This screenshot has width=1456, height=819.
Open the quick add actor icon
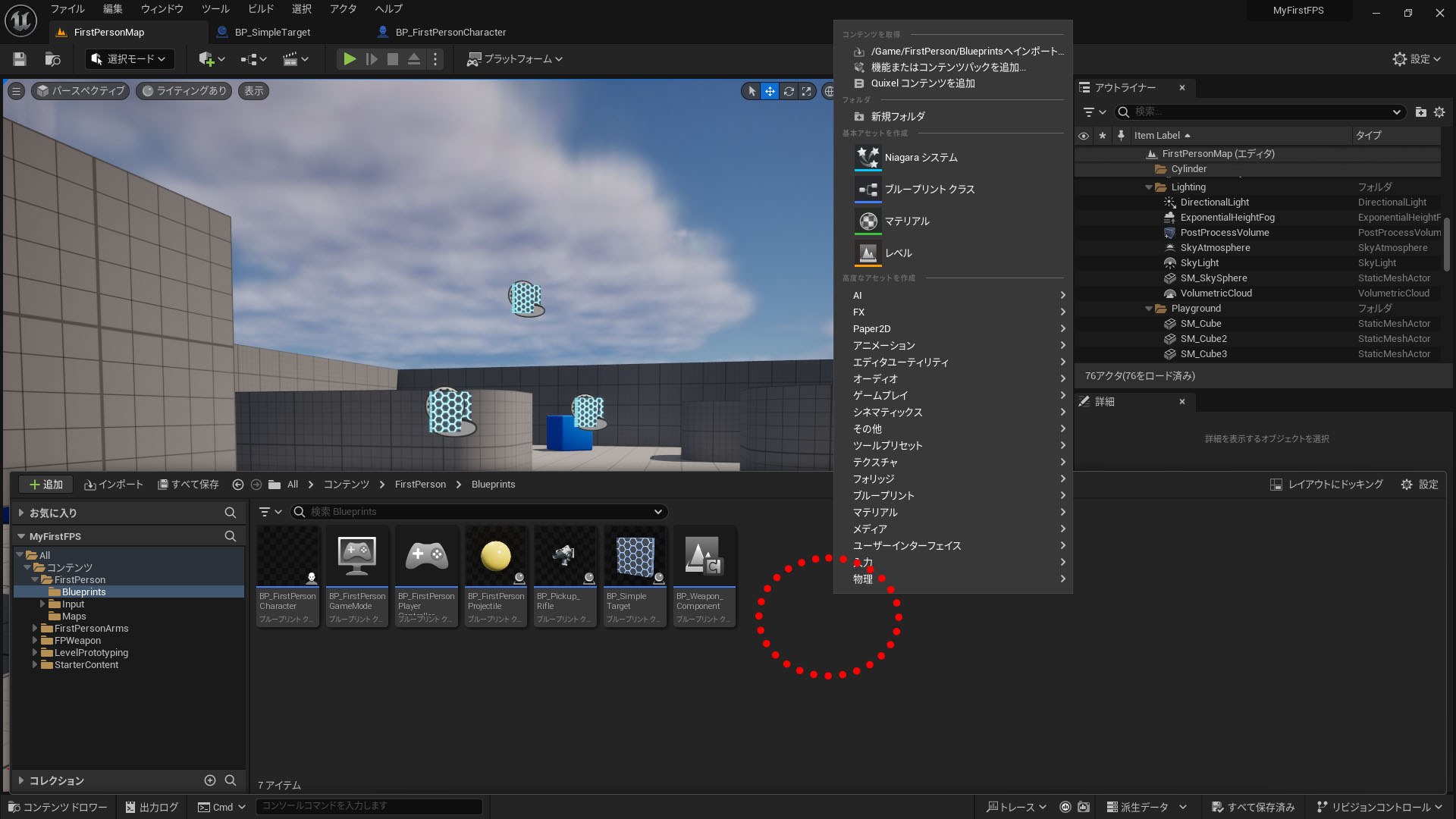pos(212,59)
